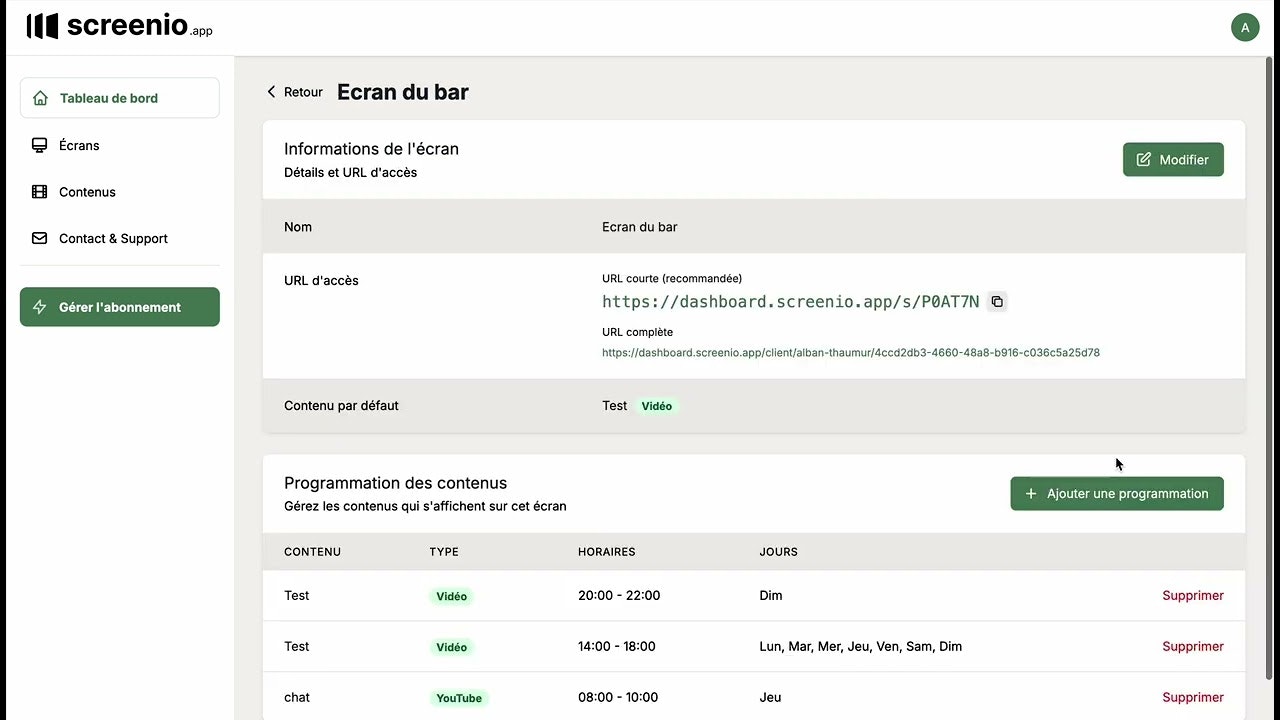This screenshot has width=1280, height=720.
Task: Click the YouTube badge in chat row
Action: 459,698
